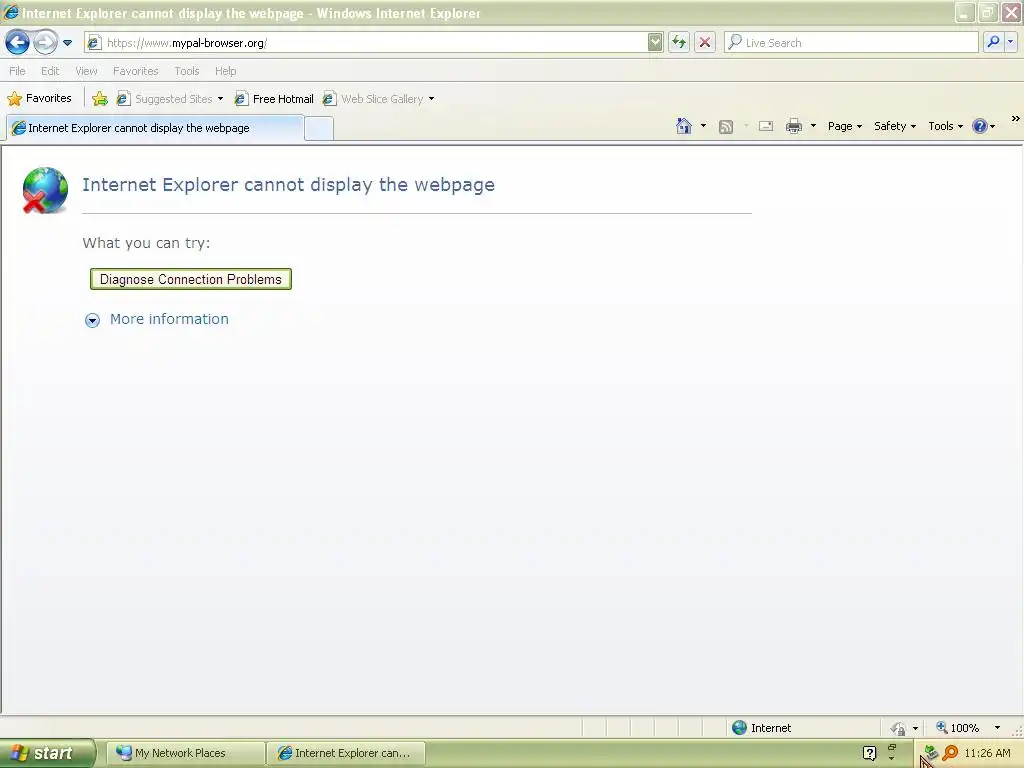1024x768 pixels.
Task: Expand the Print options dropdown arrow
Action: 813,126
